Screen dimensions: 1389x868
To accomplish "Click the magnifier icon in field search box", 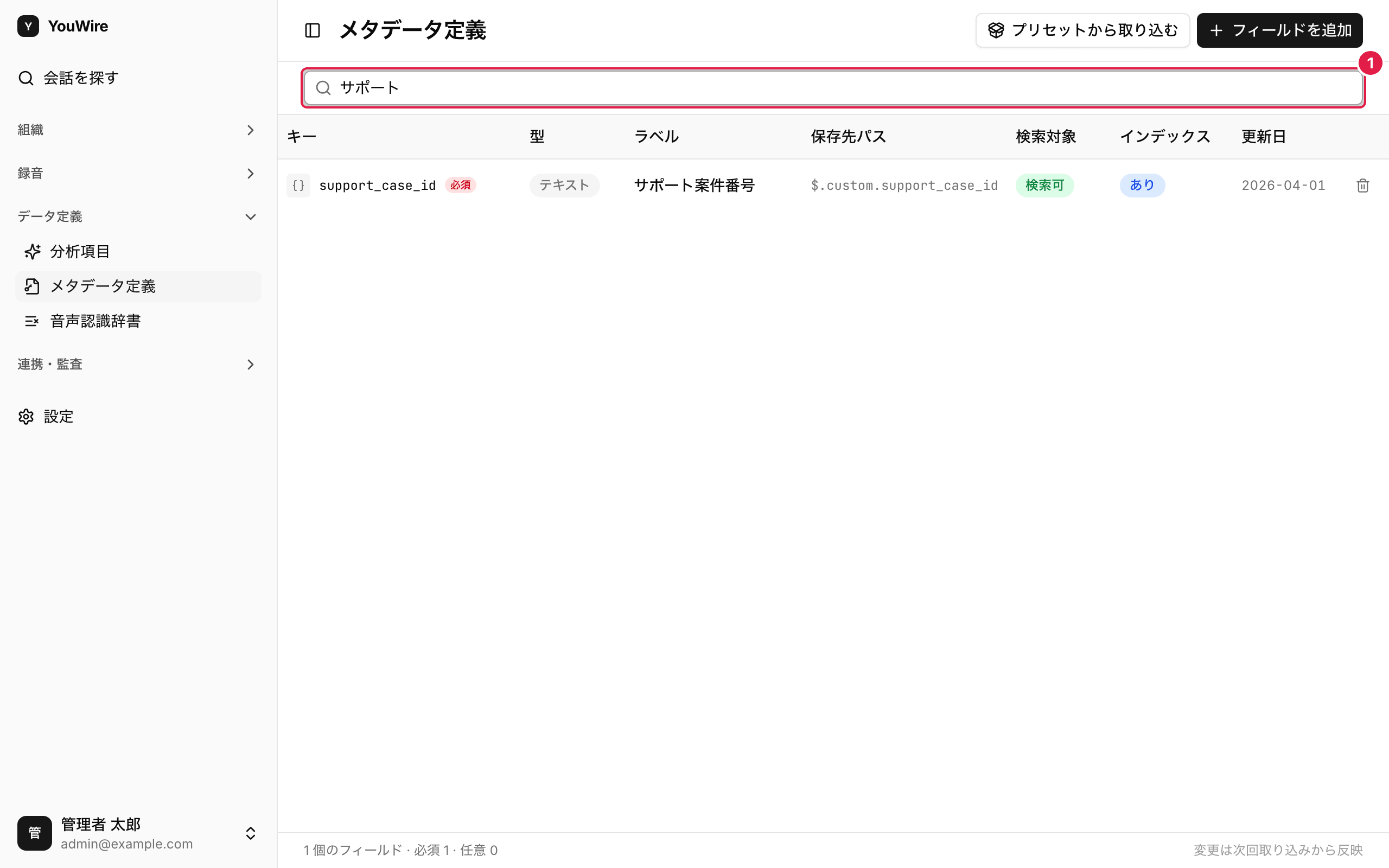I will [x=323, y=88].
